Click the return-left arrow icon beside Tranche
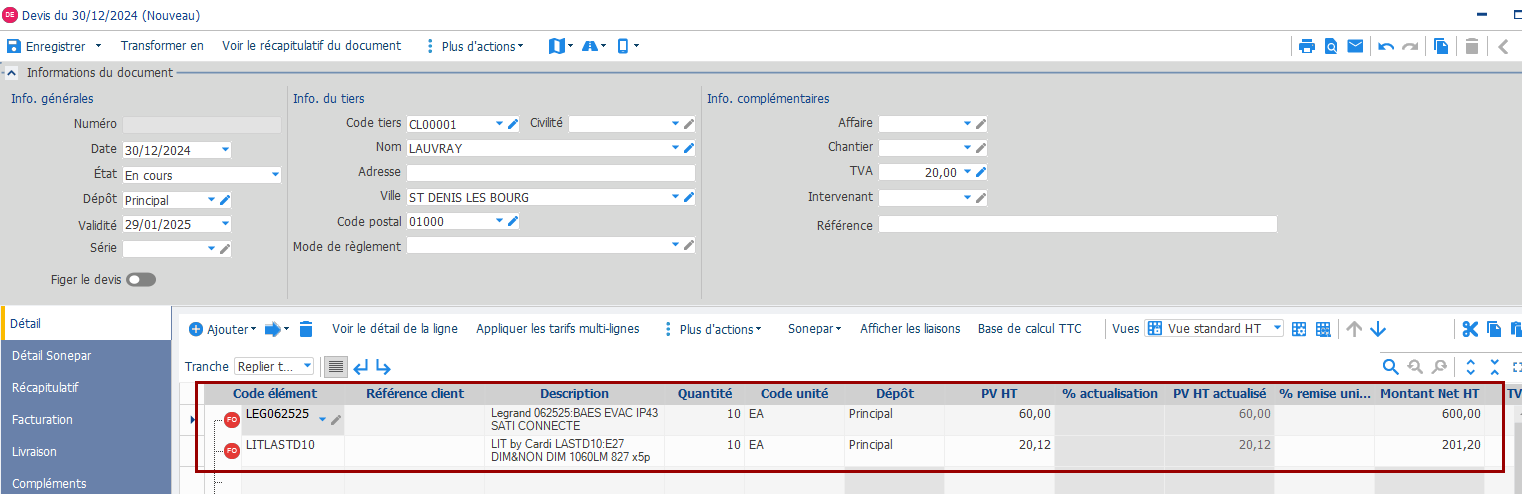Image resolution: width=1522 pixels, height=494 pixels. coord(361,367)
